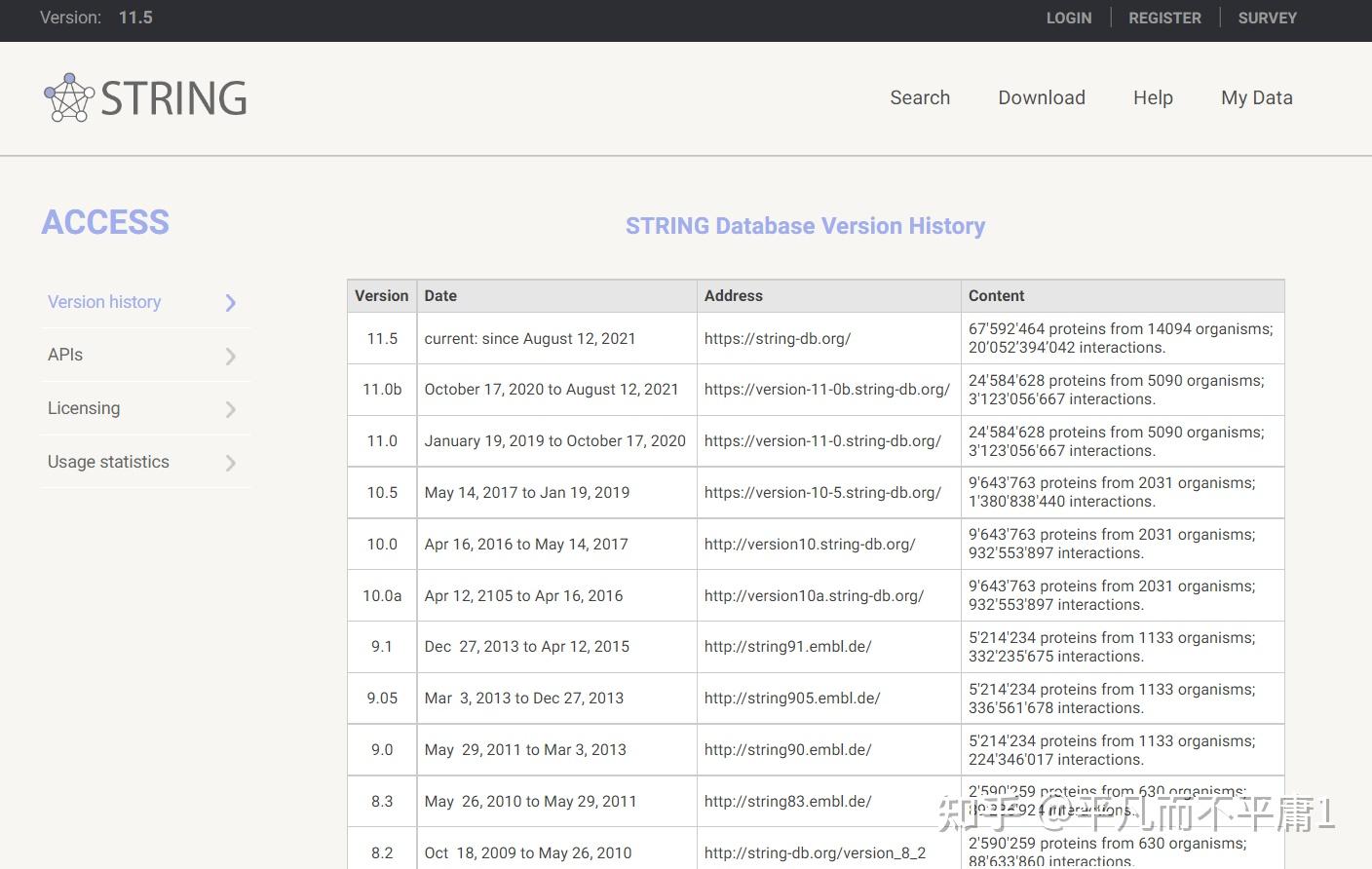Select Version history in sidebar
This screenshot has height=869, width=1372.
click(x=104, y=302)
